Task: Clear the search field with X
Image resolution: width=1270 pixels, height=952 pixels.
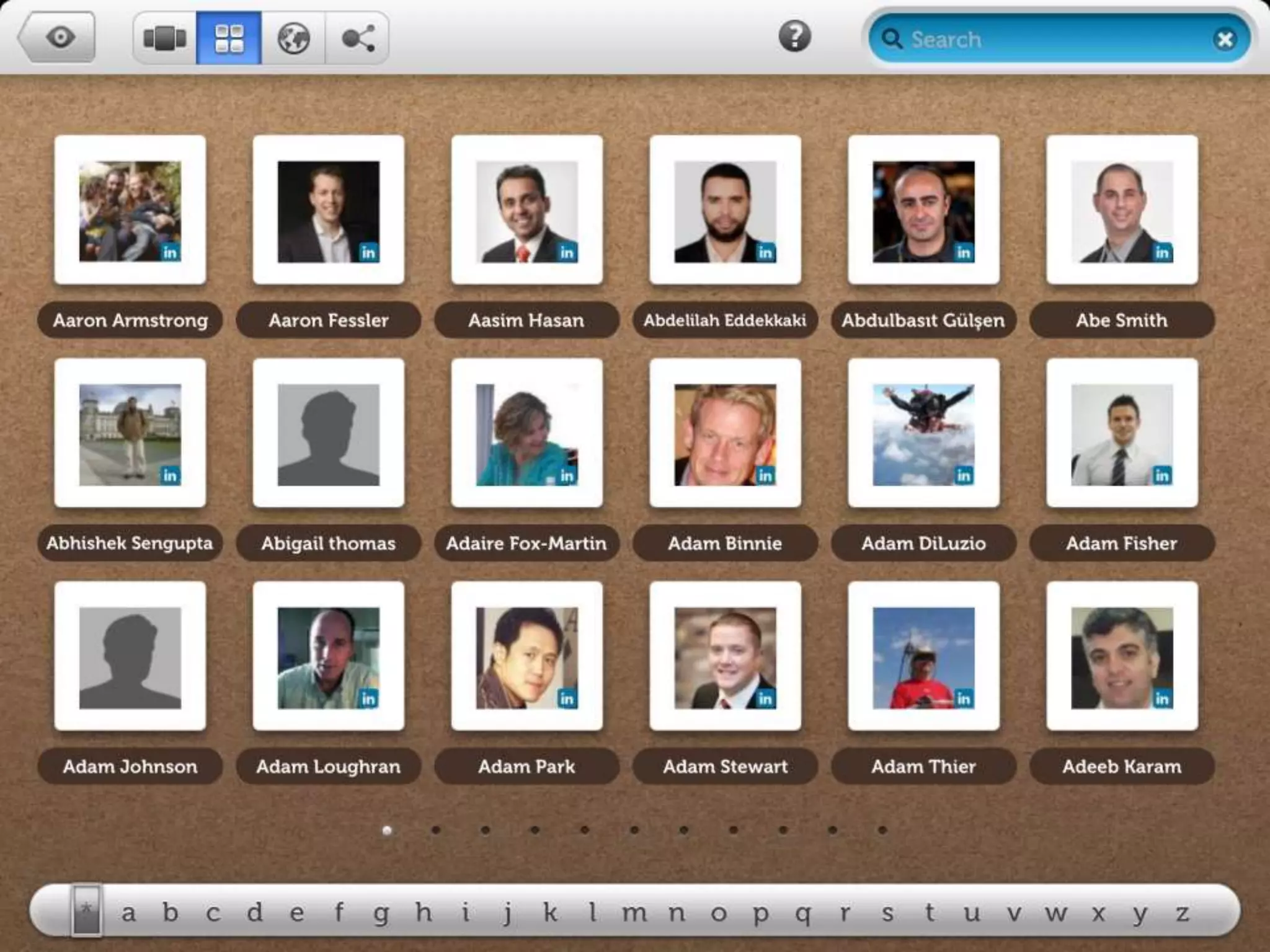Action: coord(1225,40)
